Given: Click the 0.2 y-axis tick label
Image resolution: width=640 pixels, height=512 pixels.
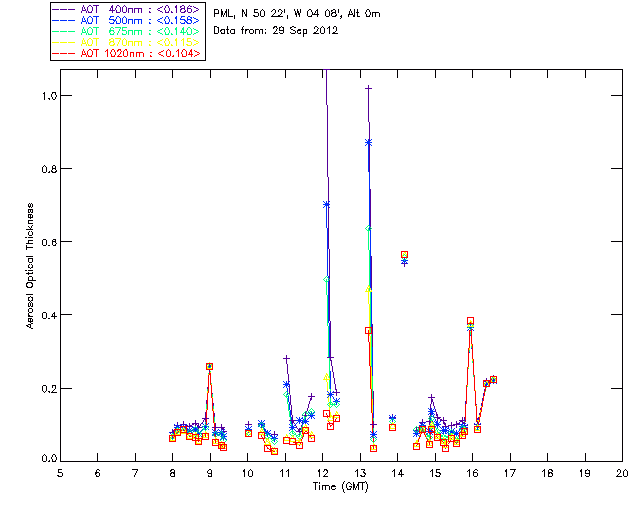Looking at the screenshot, I should (48, 388).
